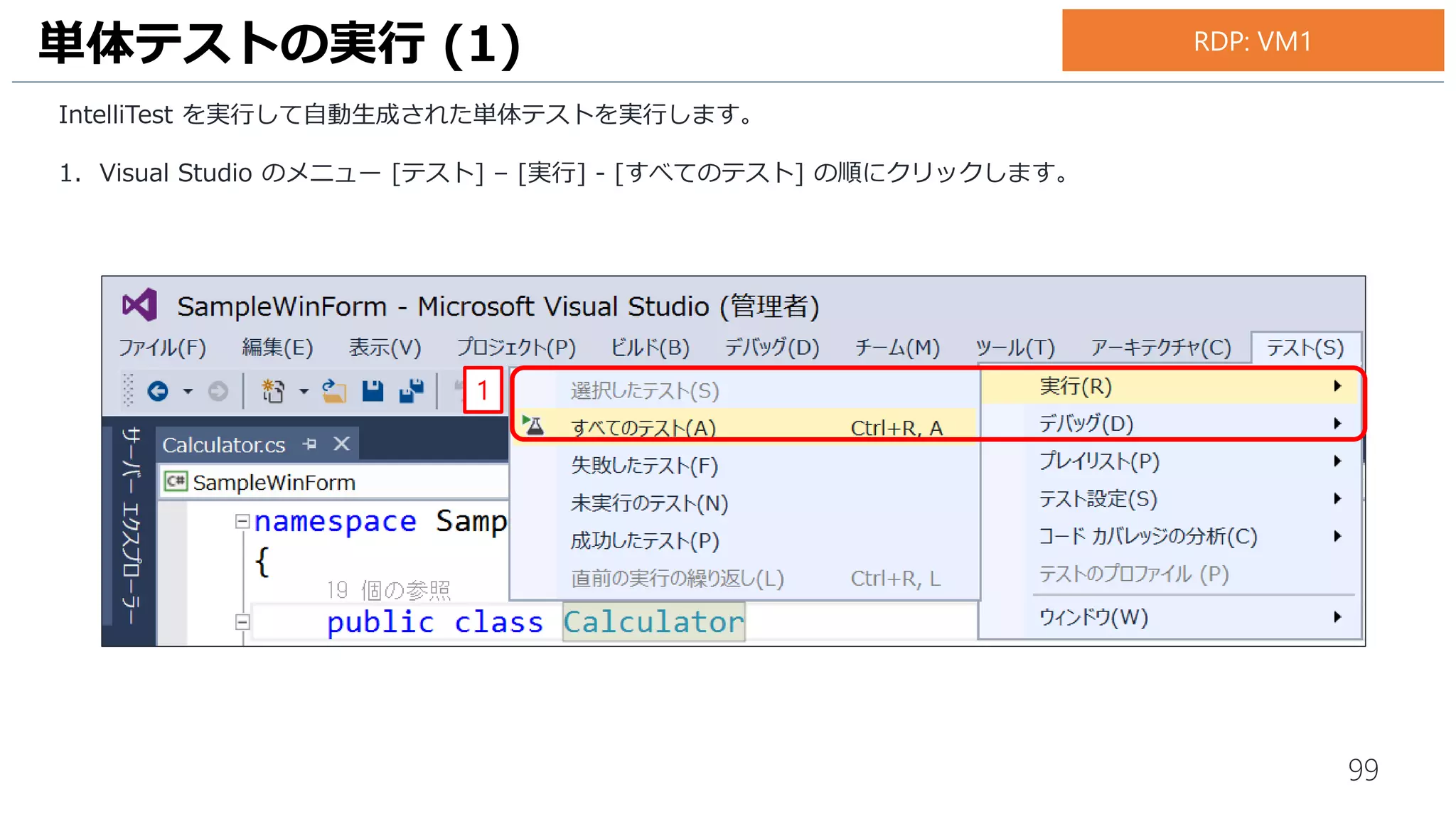The image size is (1456, 819).
Task: Open the SampleWinForm project combo box
Action: 333,482
